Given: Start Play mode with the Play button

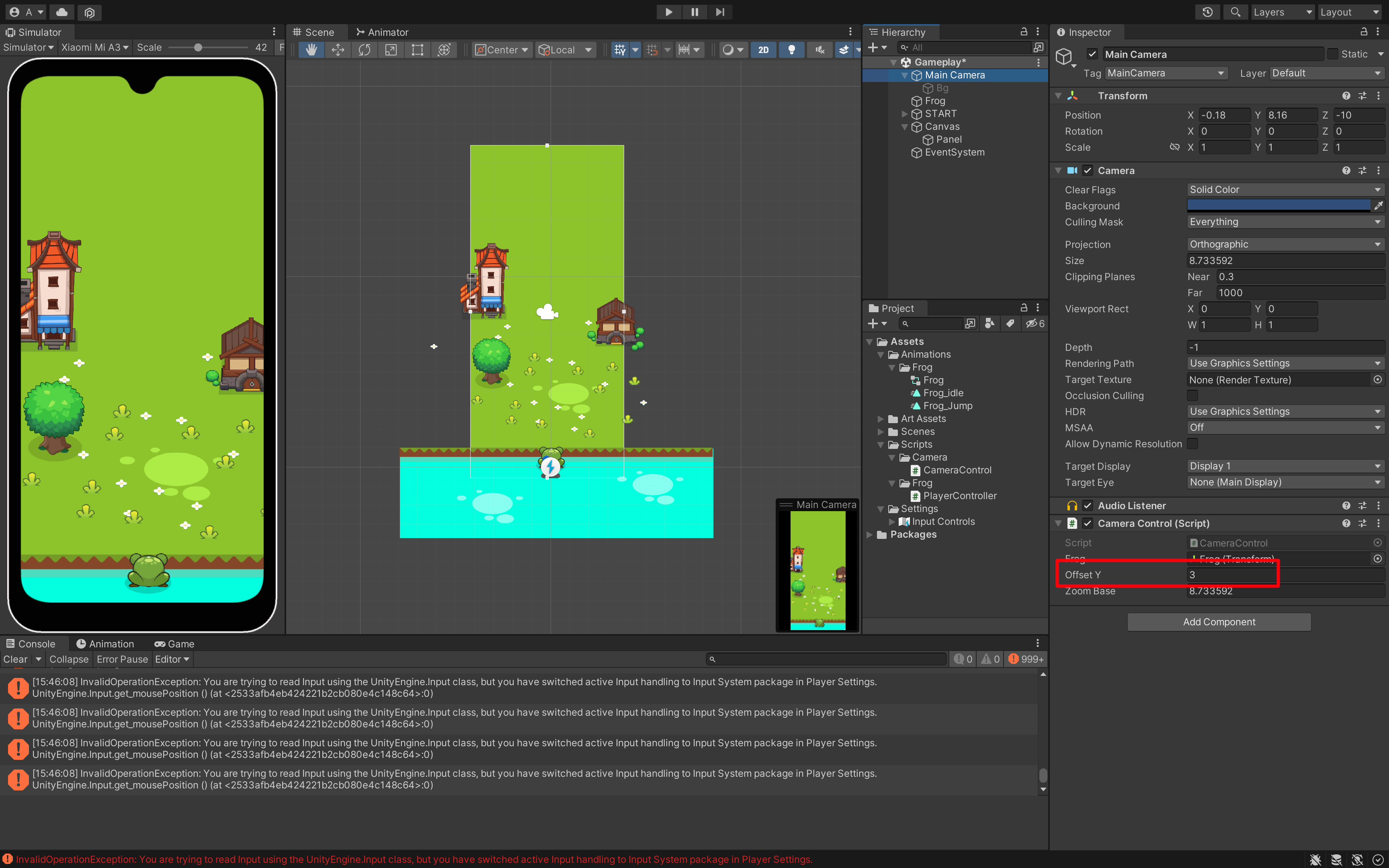Looking at the screenshot, I should click(669, 12).
